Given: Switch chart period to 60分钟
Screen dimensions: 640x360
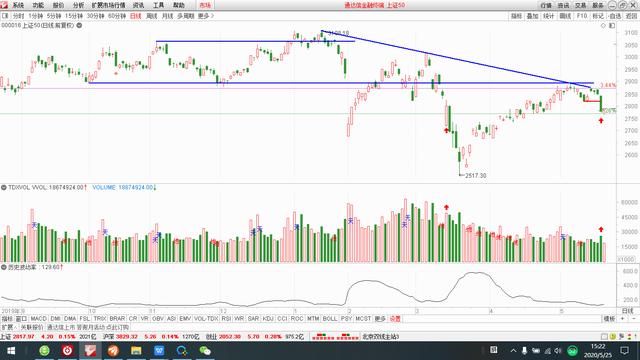Looking at the screenshot, I should (117, 16).
